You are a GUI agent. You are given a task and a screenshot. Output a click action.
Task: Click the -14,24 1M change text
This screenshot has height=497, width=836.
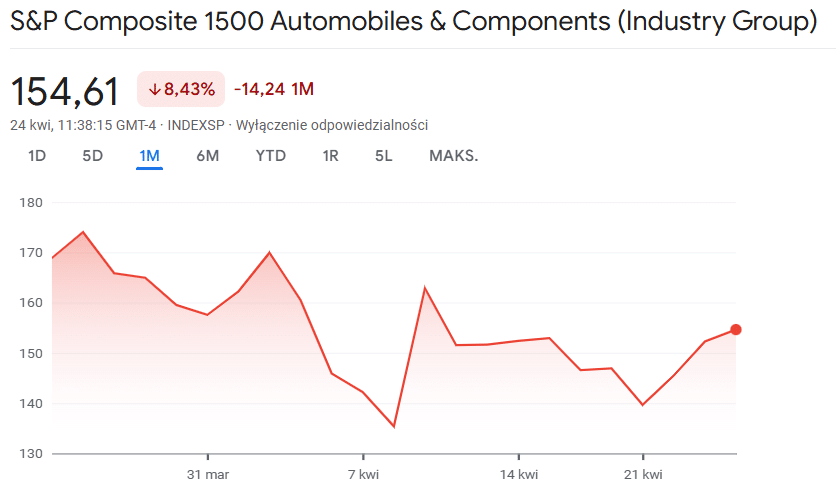274,89
